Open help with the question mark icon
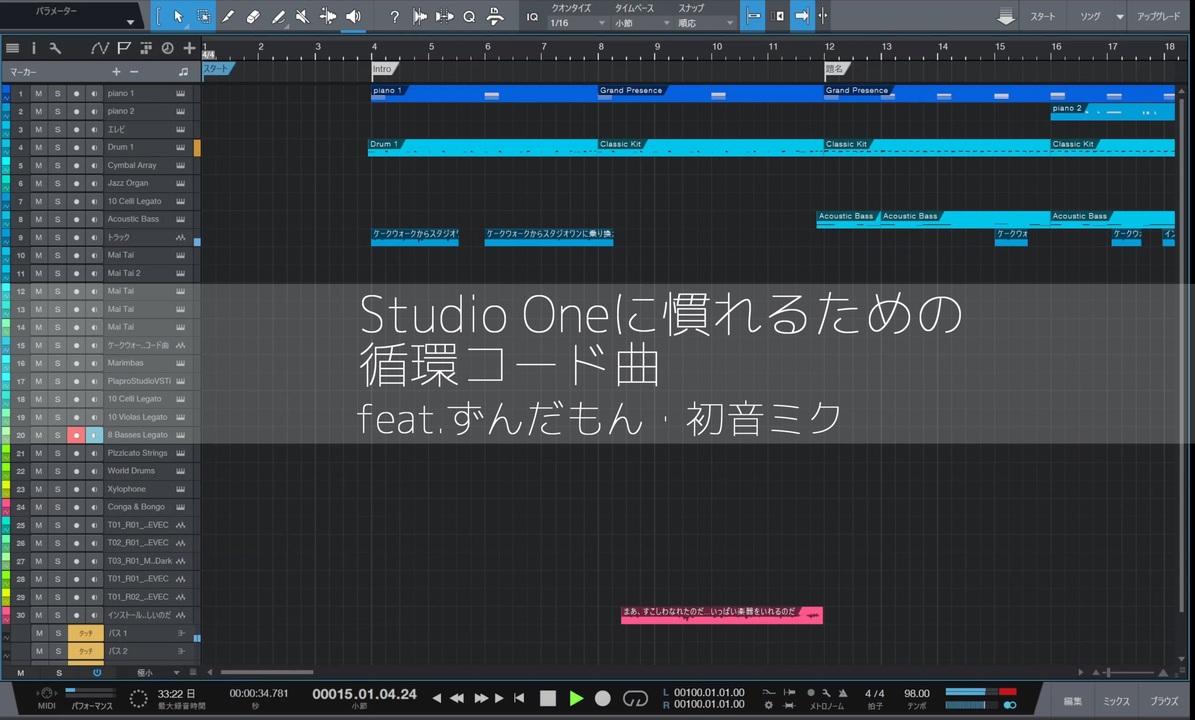Viewport: 1195px width, 720px height. 394,16
